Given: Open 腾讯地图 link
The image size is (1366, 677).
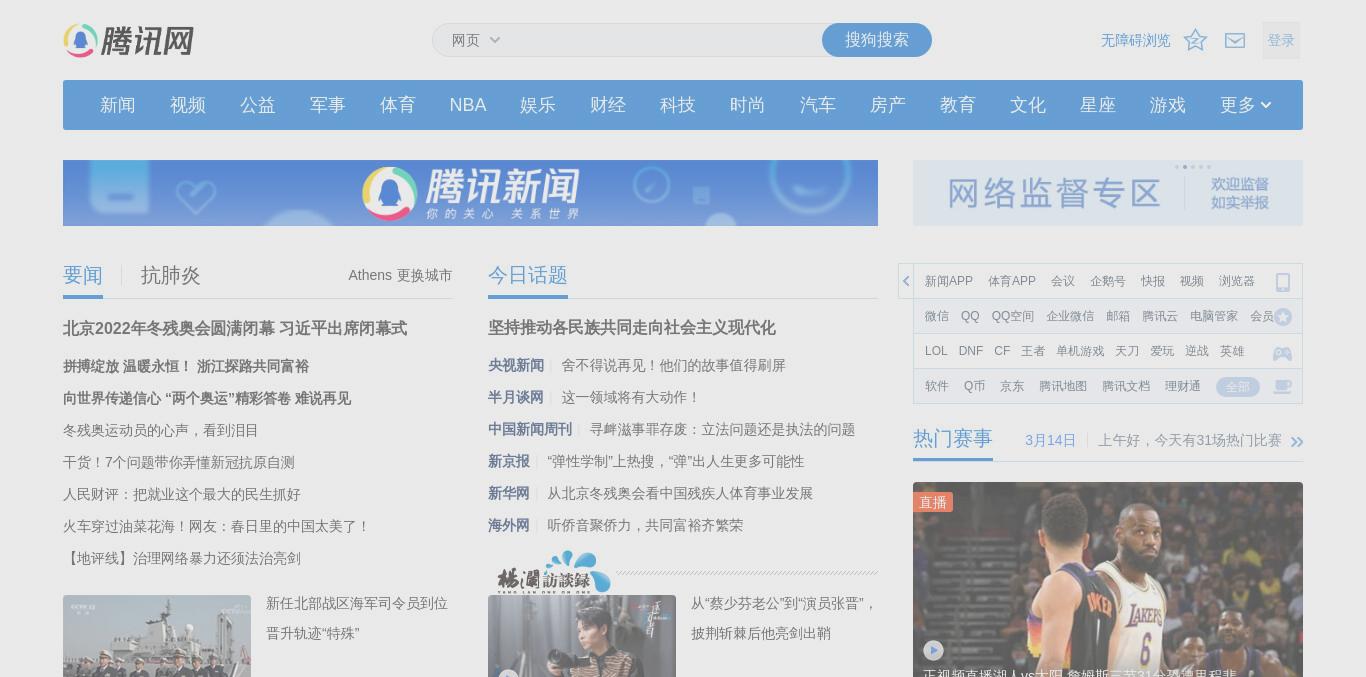Looking at the screenshot, I should tap(1063, 386).
